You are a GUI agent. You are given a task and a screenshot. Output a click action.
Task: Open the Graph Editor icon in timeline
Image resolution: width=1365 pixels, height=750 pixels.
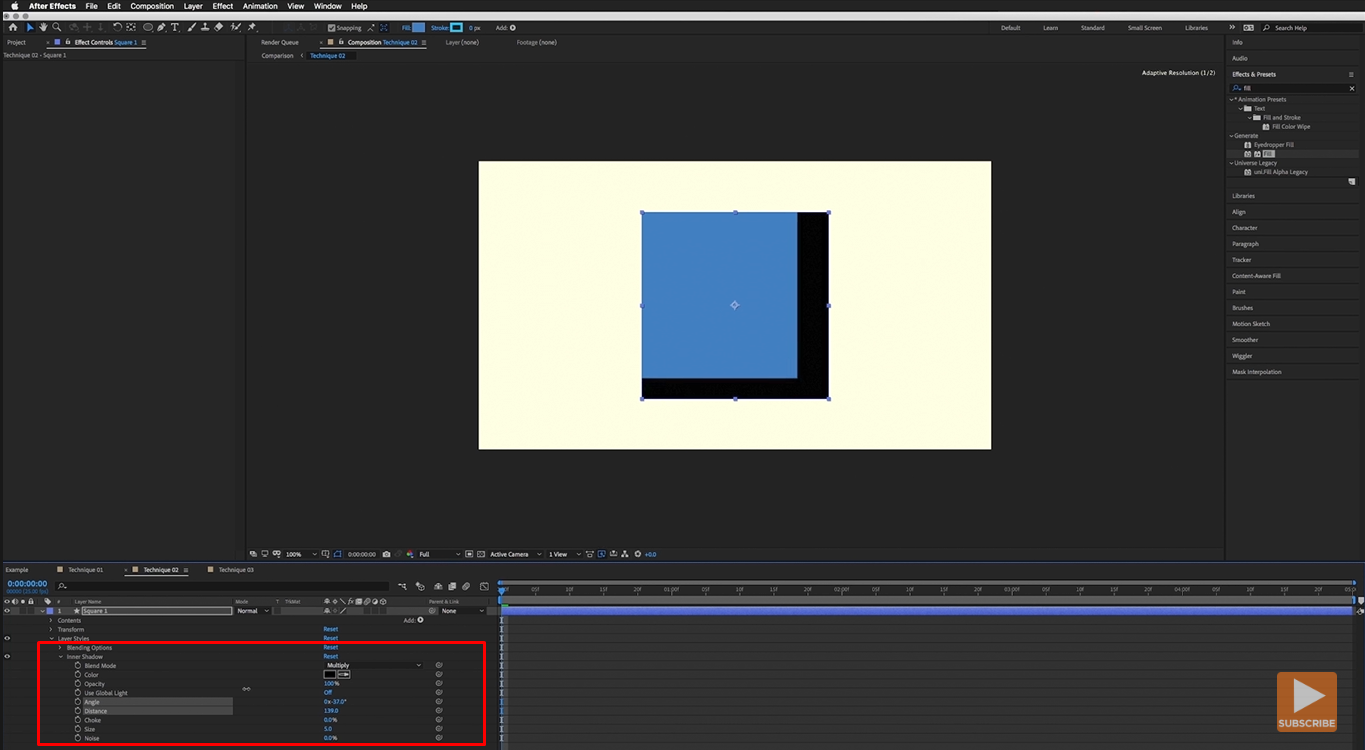[483, 587]
